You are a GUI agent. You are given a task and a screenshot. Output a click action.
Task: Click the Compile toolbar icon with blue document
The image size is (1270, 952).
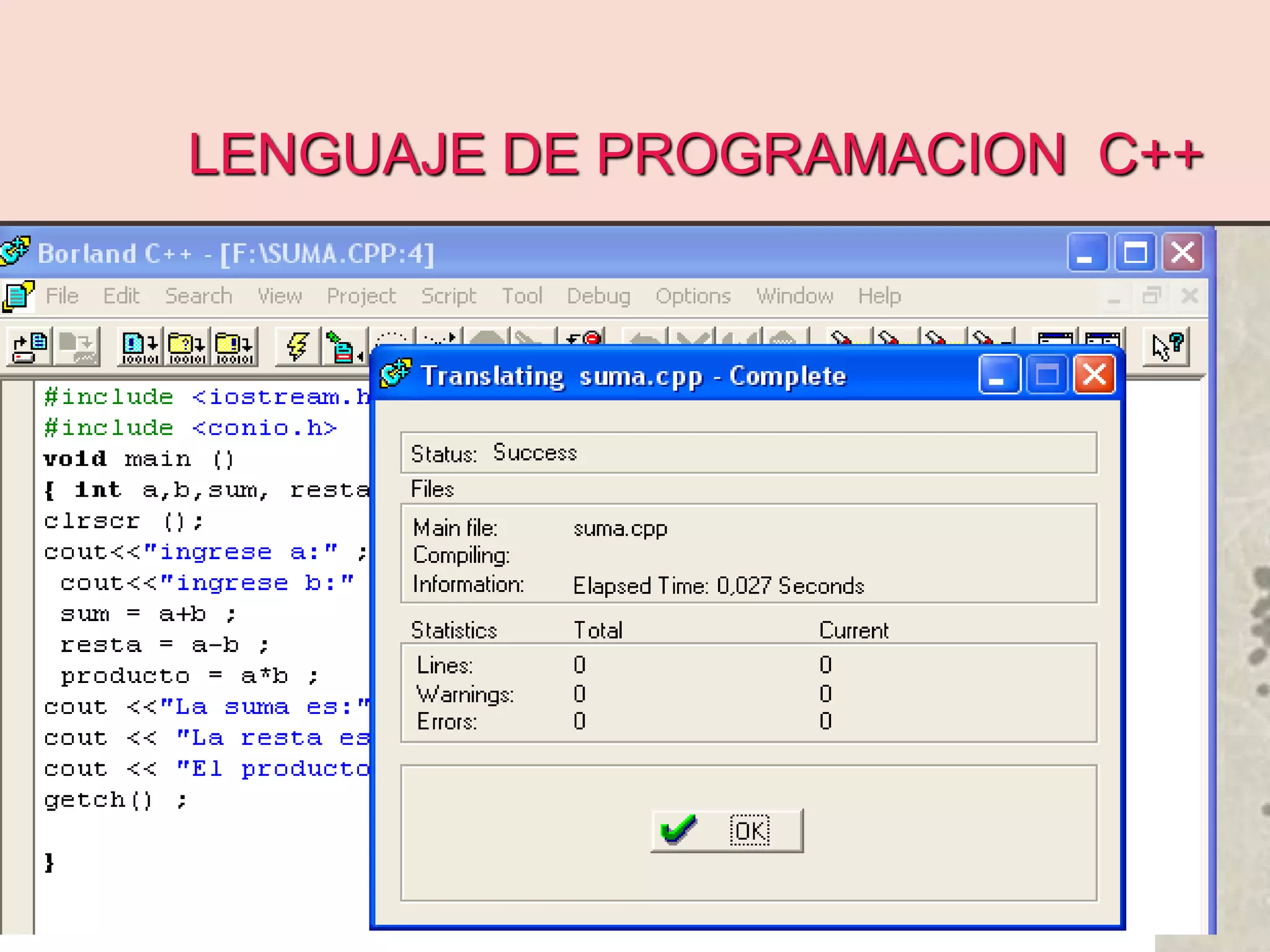[140, 347]
